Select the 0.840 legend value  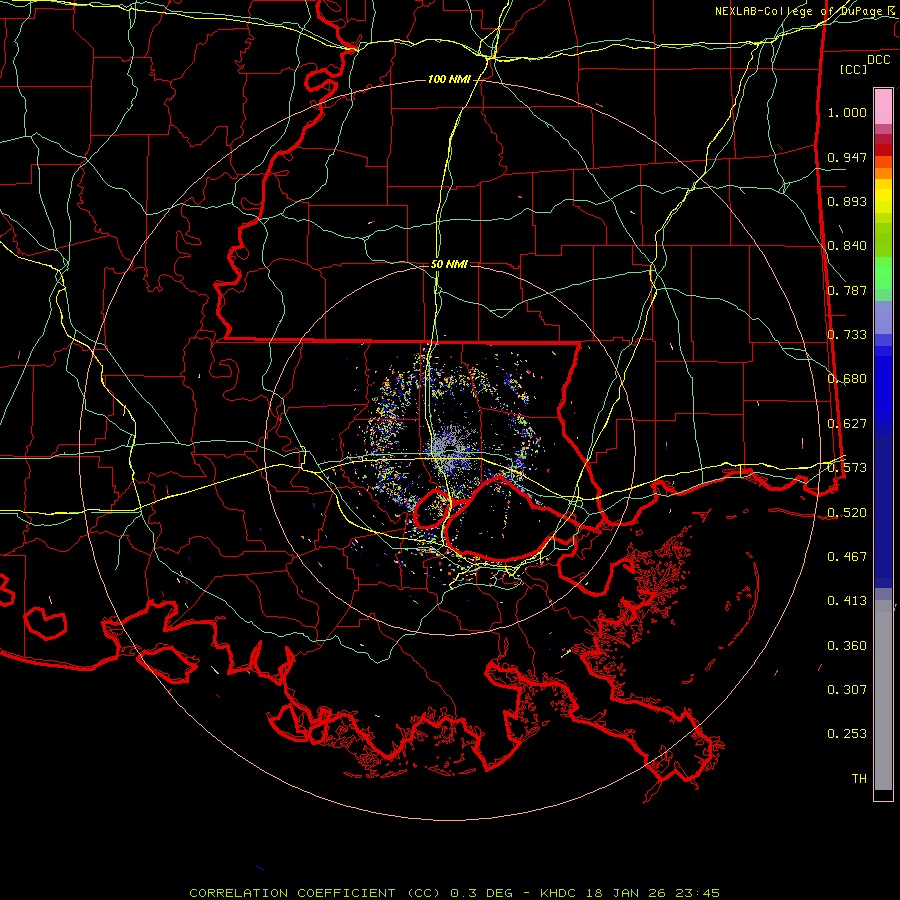[x=847, y=246]
